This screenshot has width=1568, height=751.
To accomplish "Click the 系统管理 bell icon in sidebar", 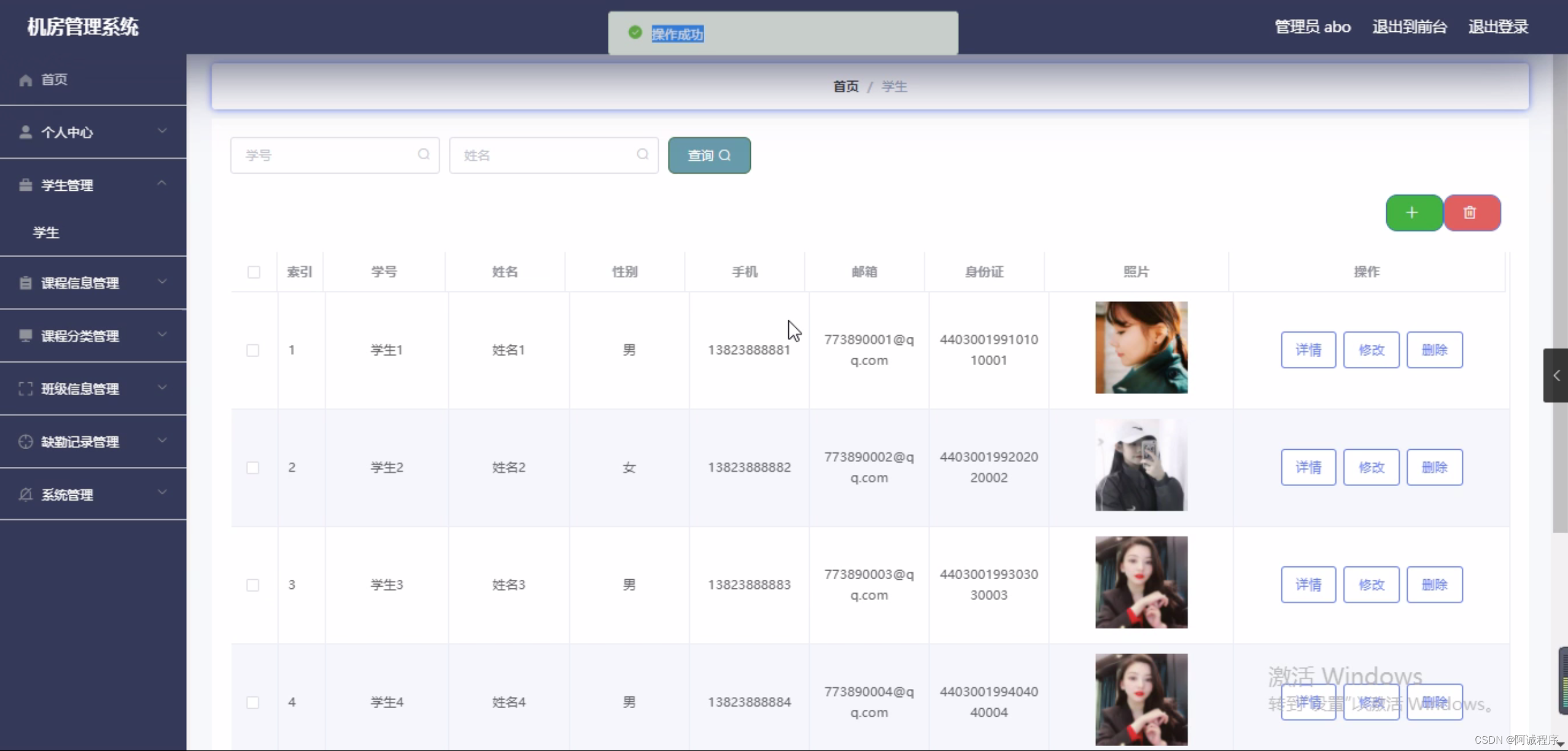I will click(x=26, y=495).
